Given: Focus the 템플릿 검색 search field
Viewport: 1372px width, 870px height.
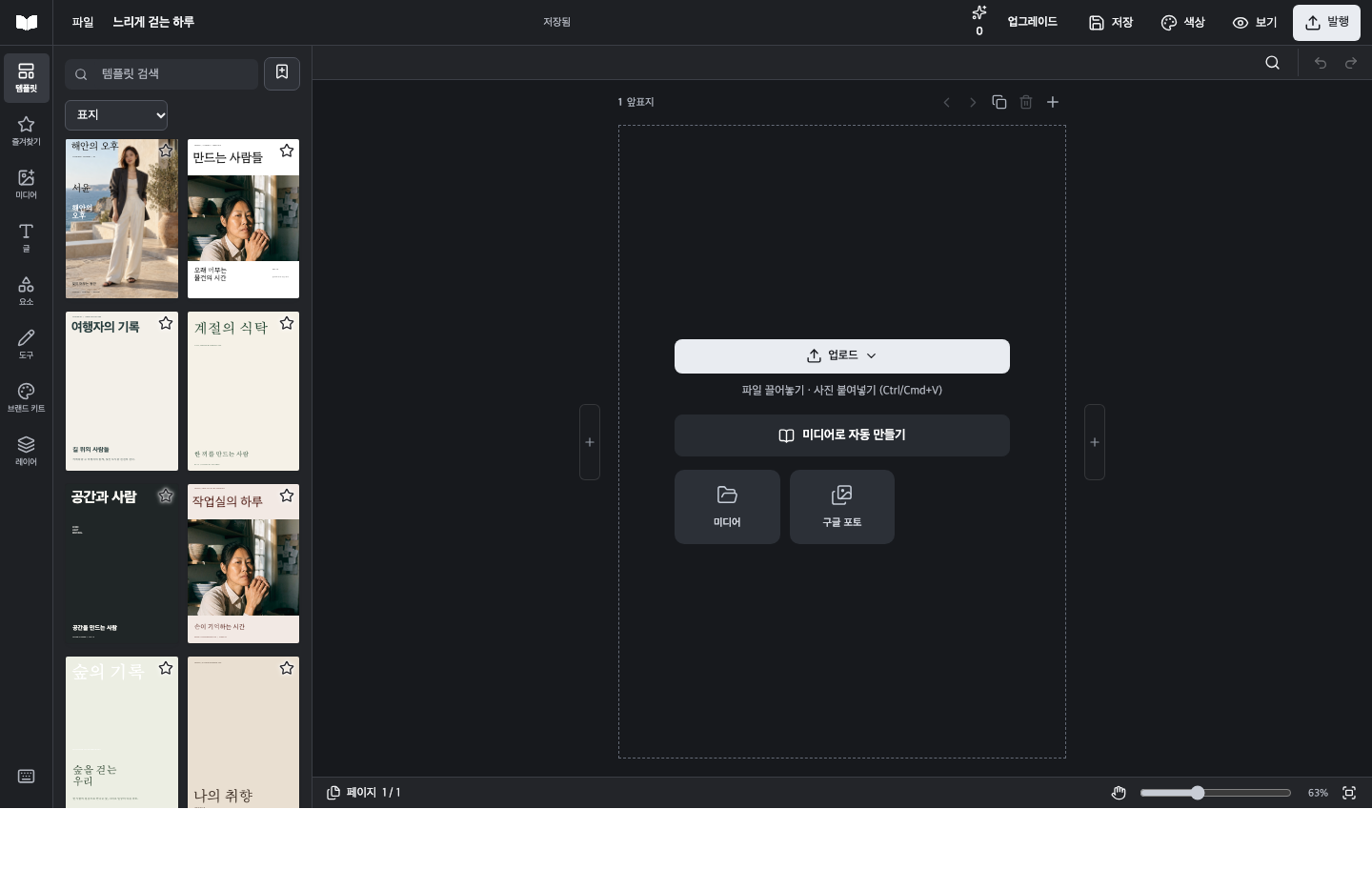Looking at the screenshot, I should (162, 73).
